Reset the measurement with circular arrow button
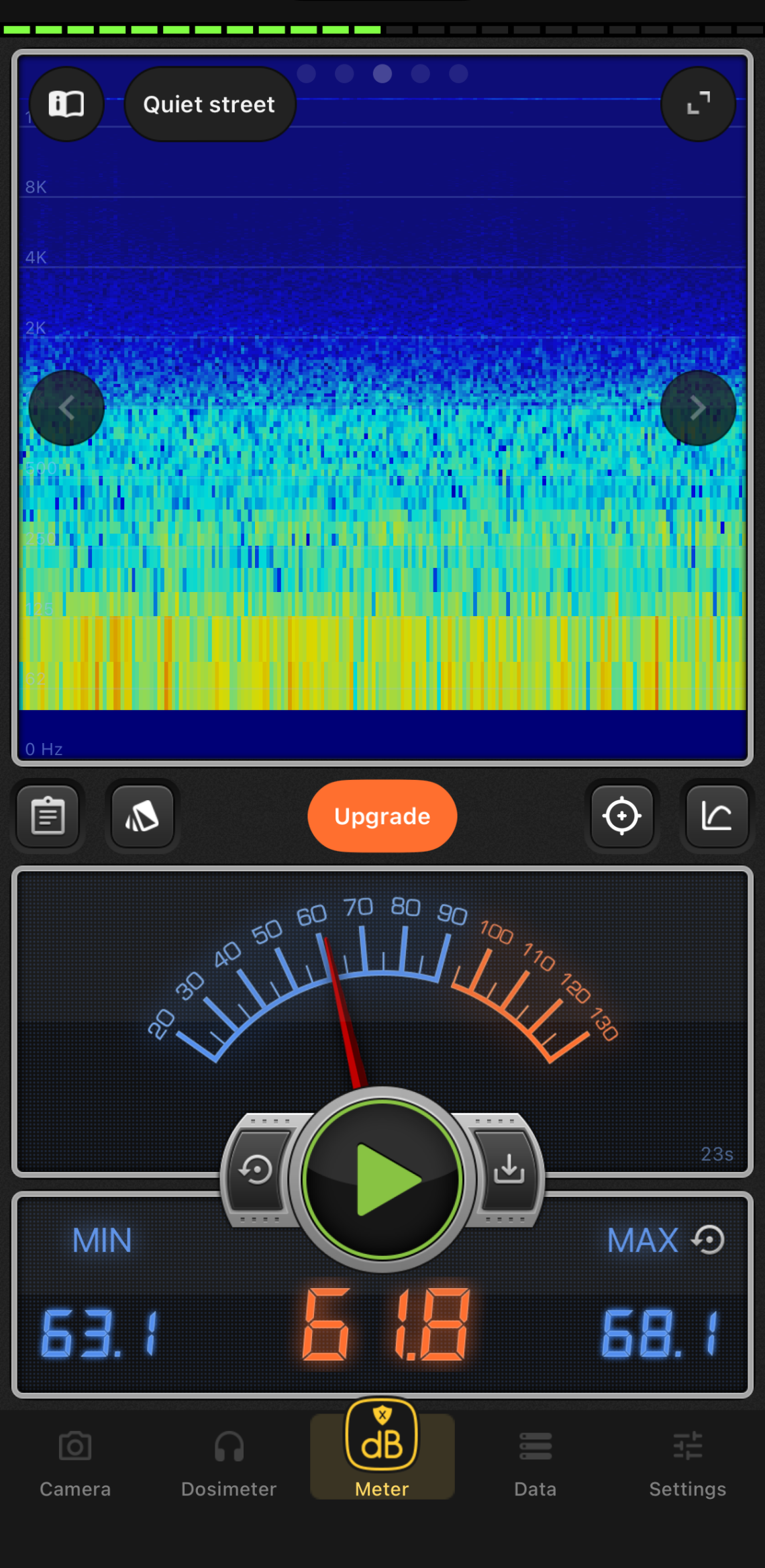This screenshot has width=765, height=1568. (256, 1171)
